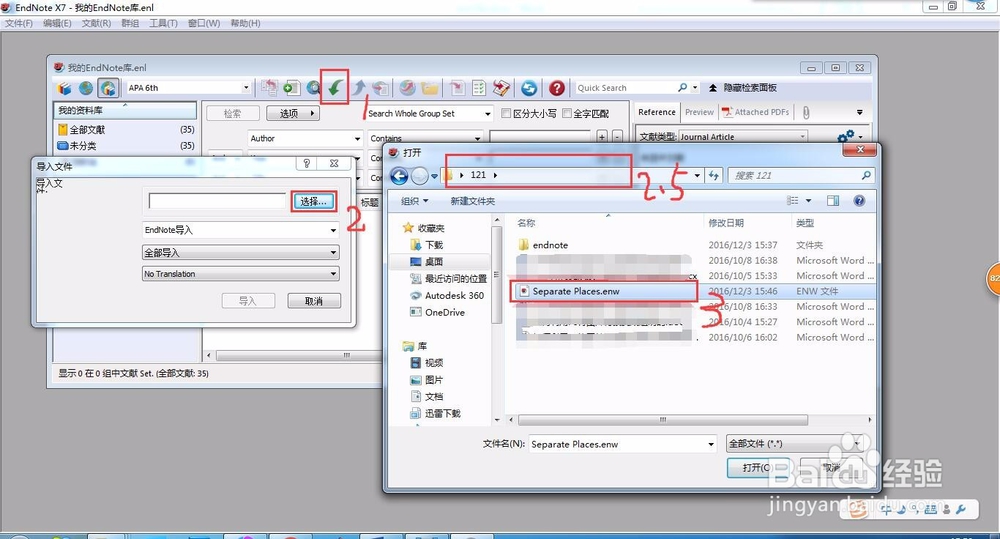Open 文件(F) menu
The height and width of the screenshot is (539, 1000).
[18, 23]
